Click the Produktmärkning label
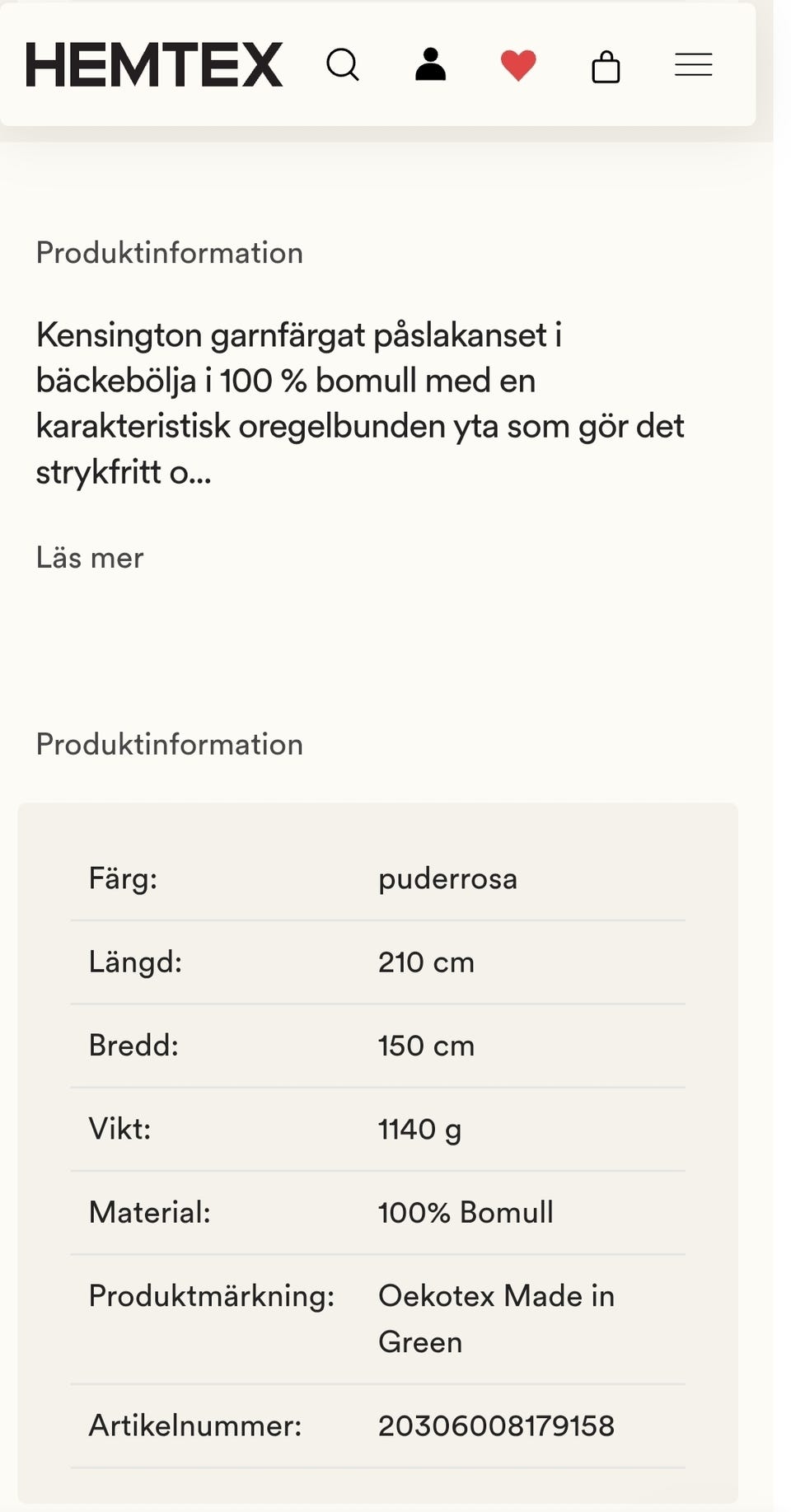 click(x=212, y=1297)
